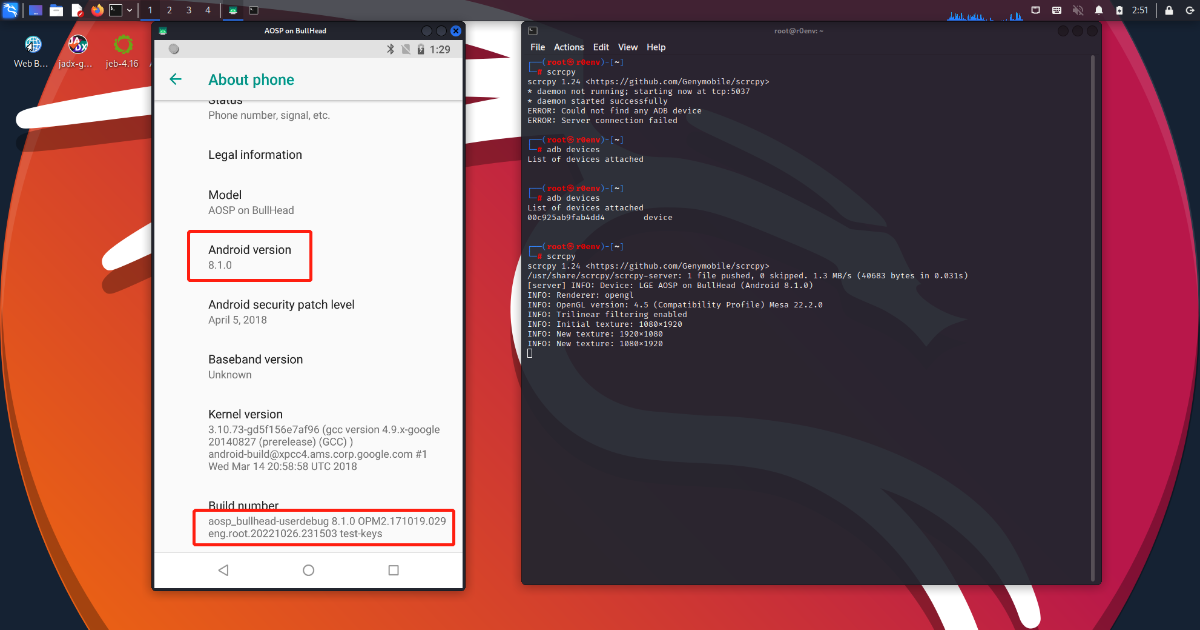This screenshot has height=630, width=1200.
Task: Switch to workspace 3
Action: pyautogui.click(x=188, y=10)
